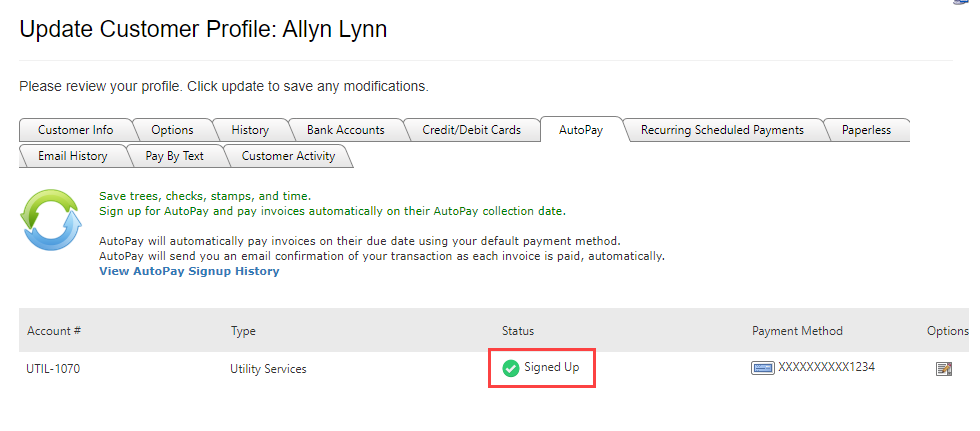
Task: Click the XXXXXXXXXX1234 payment method text
Action: (826, 367)
